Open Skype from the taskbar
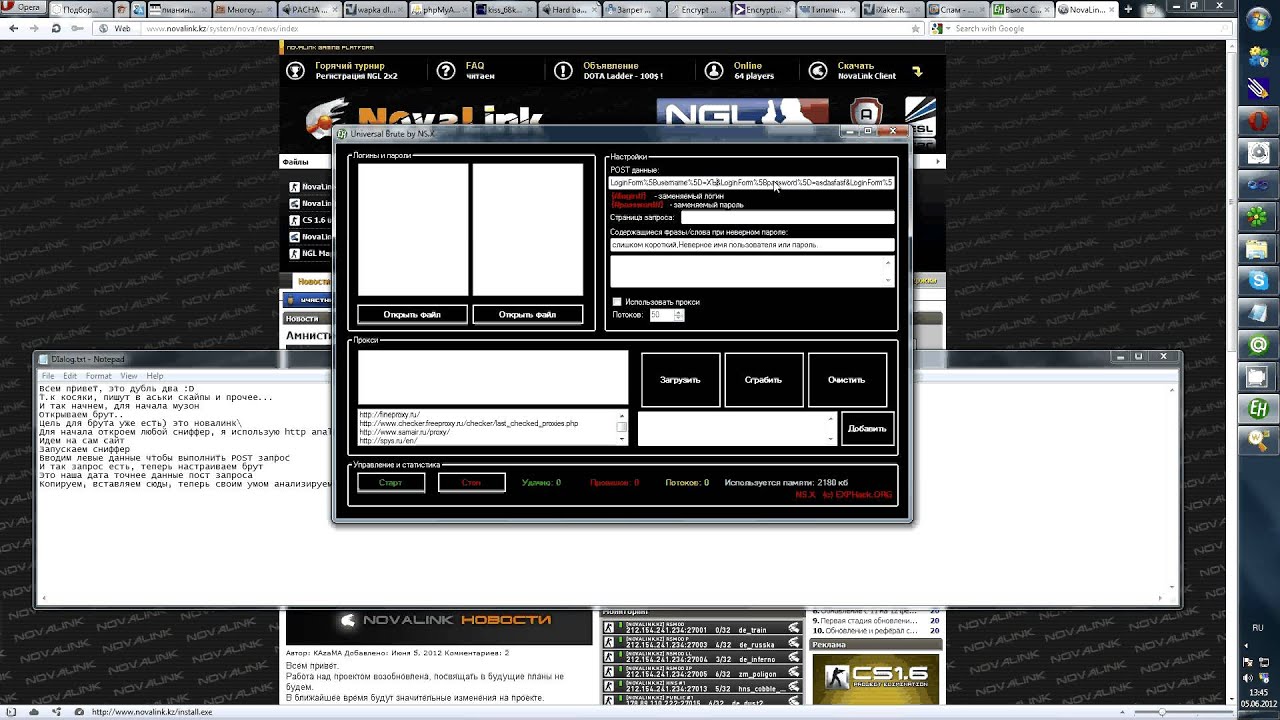 tap(1258, 282)
